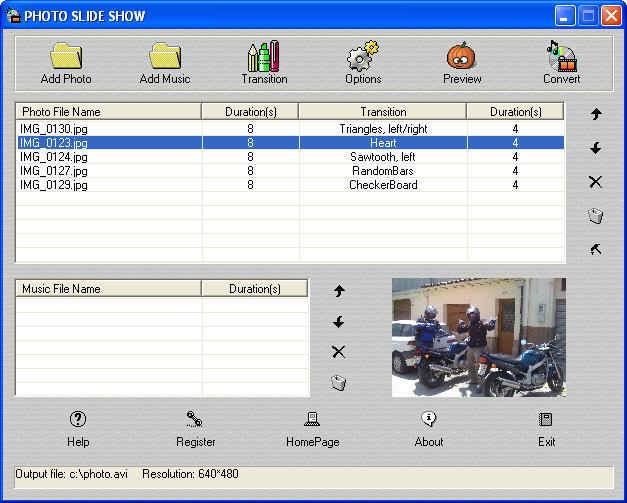
Task: Move selected photo up with arrow
Action: (x=596, y=114)
